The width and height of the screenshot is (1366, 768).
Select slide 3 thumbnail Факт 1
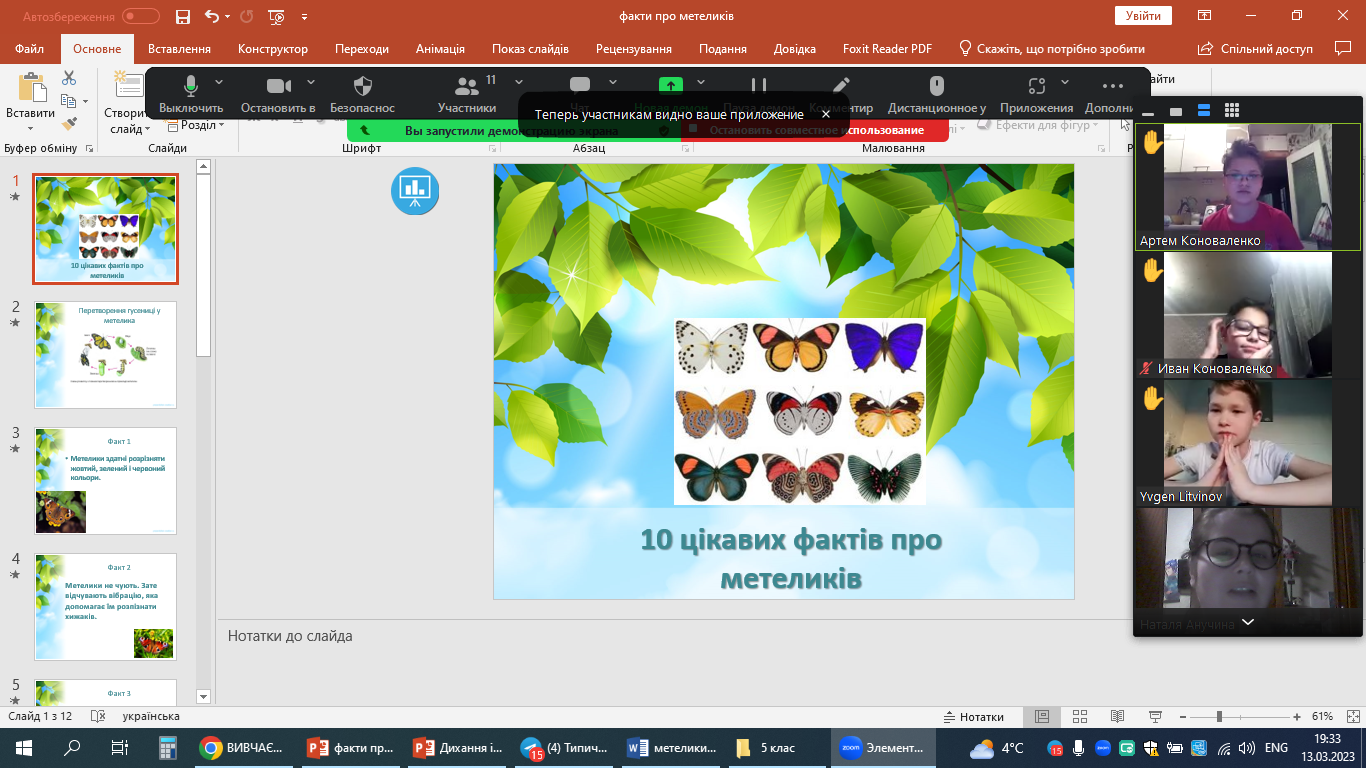tap(106, 481)
